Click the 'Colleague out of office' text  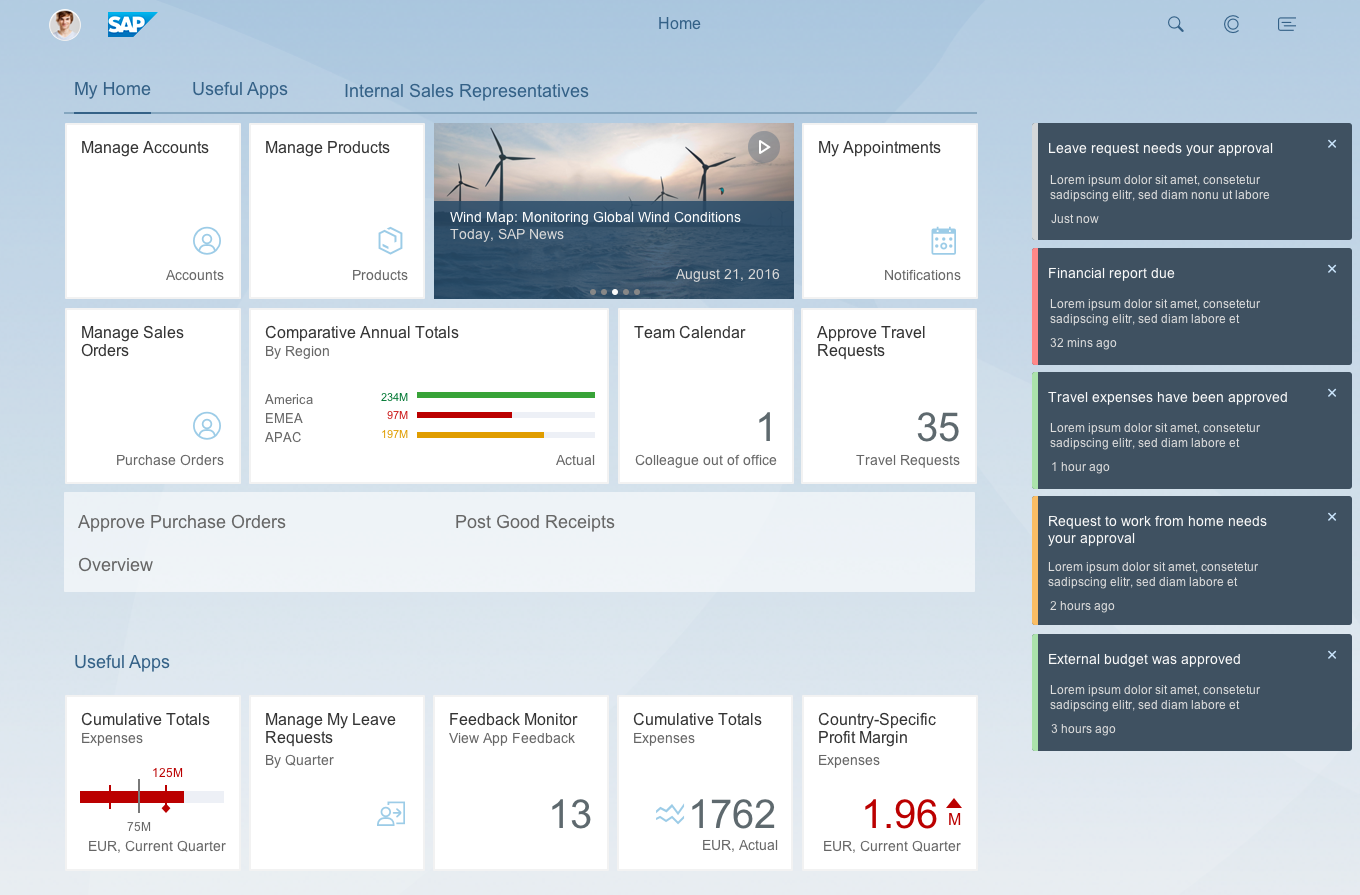pos(706,460)
